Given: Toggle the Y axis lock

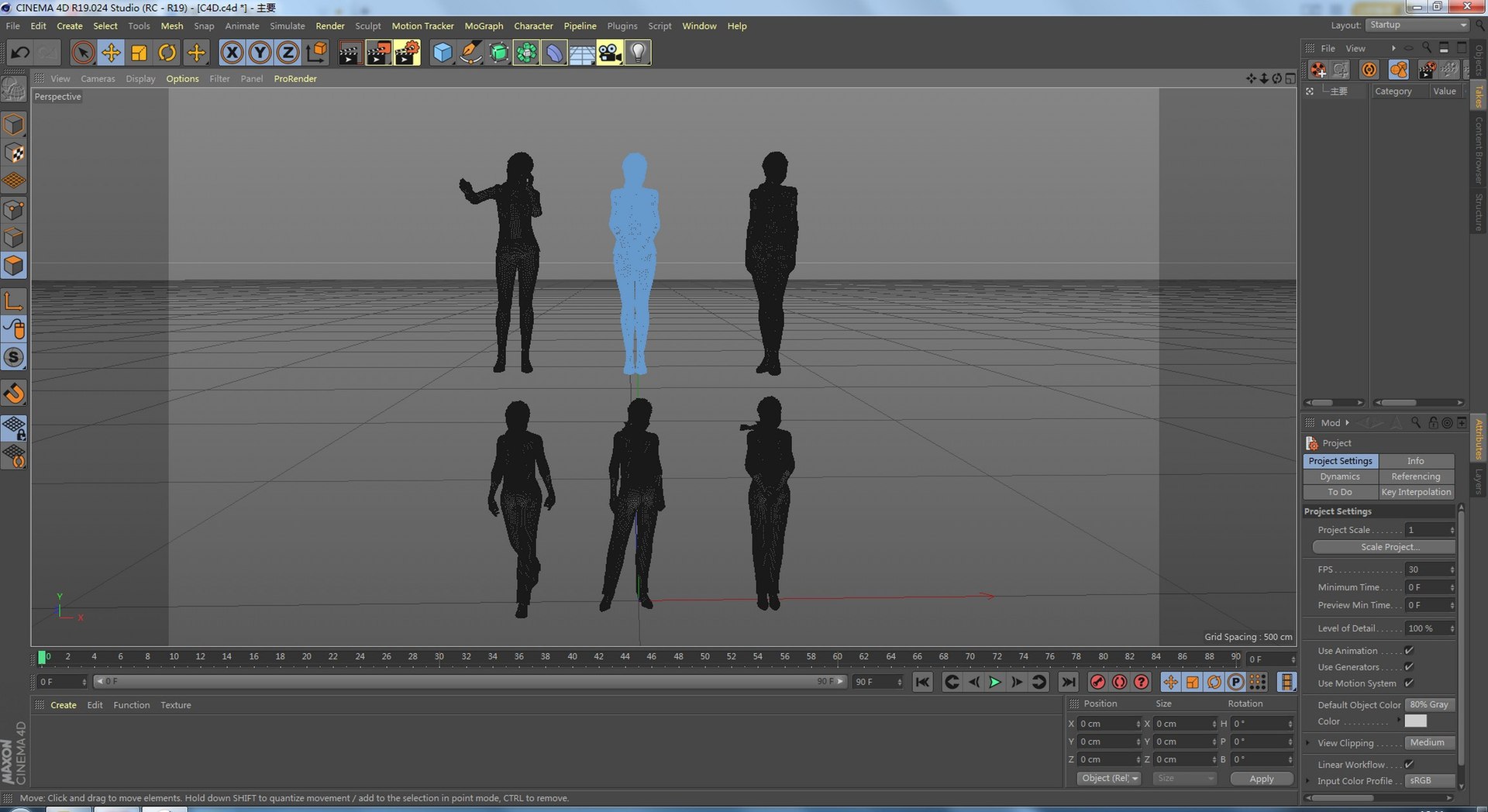Looking at the screenshot, I should click(260, 53).
